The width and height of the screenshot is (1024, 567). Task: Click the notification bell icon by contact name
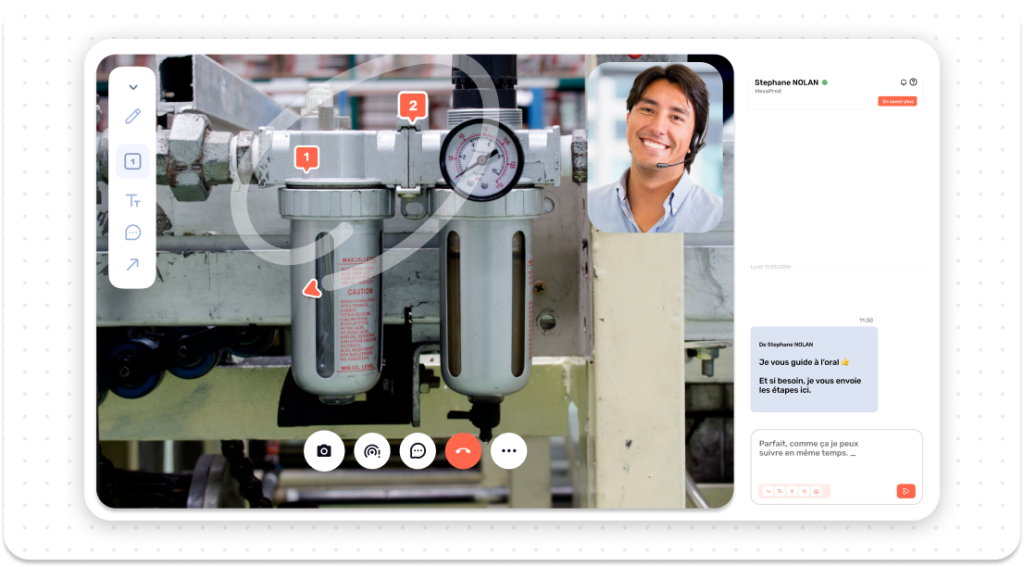coord(903,82)
